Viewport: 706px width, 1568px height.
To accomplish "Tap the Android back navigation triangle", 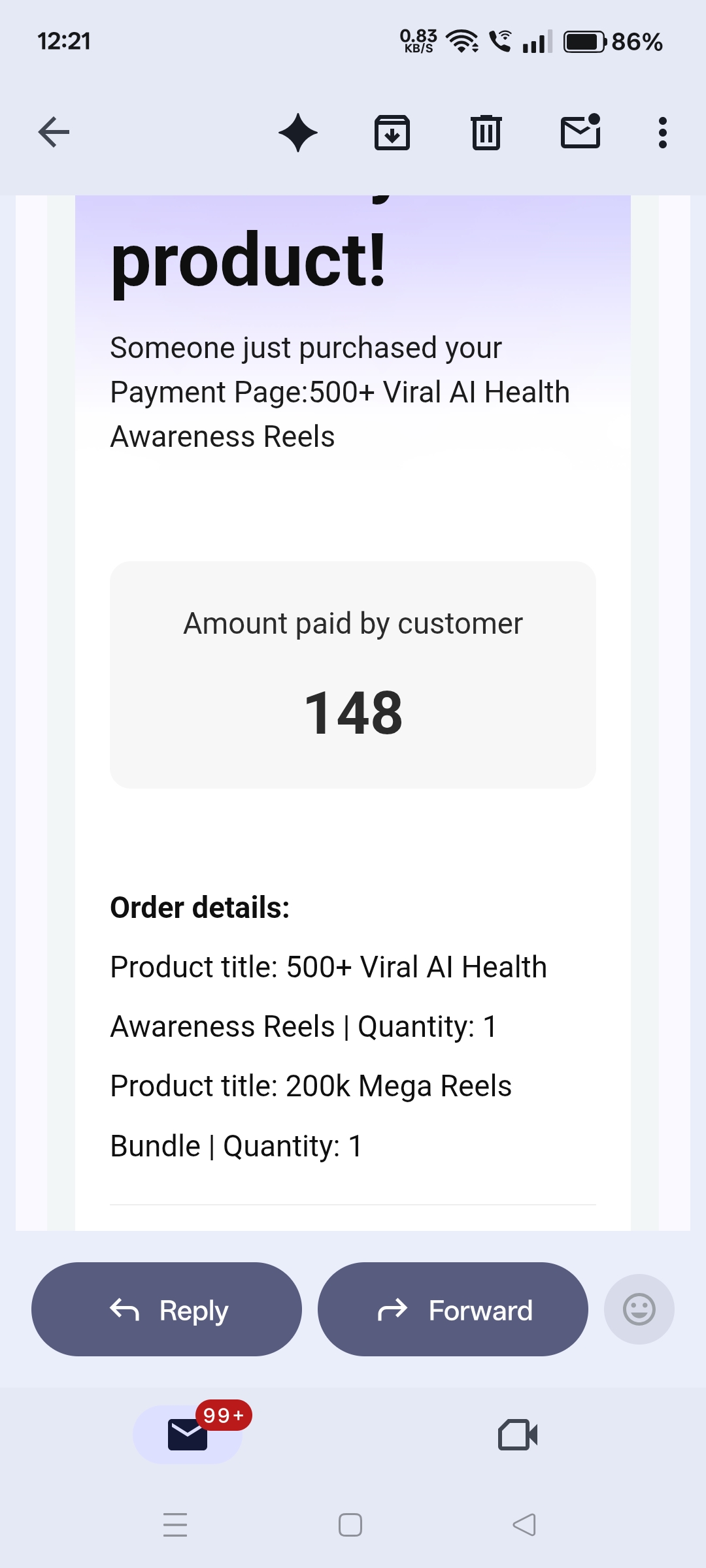I will (x=524, y=1525).
